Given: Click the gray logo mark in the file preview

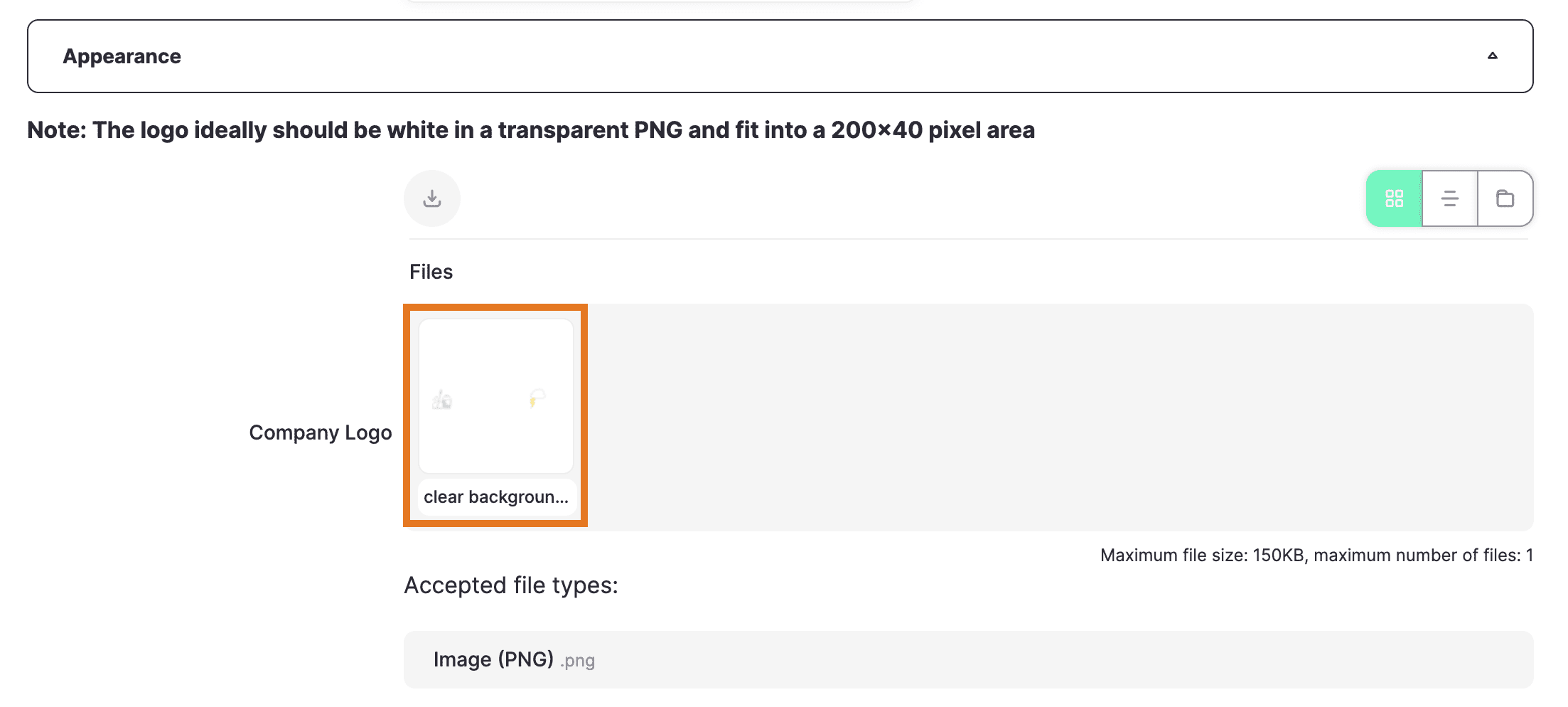Looking at the screenshot, I should click(442, 400).
